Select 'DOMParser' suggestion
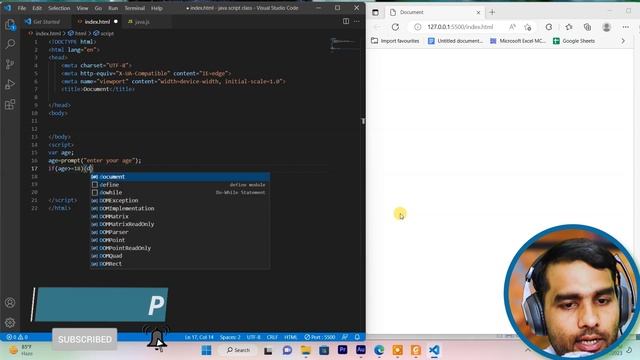 coord(180,232)
